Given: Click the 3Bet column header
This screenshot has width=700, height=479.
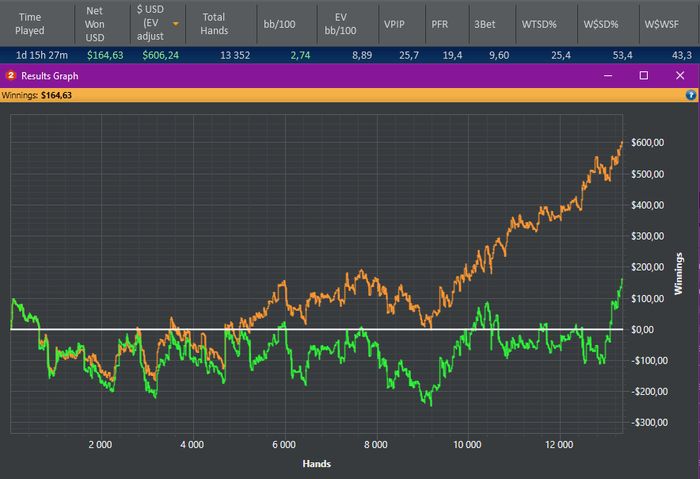Looking at the screenshot, I should 486,23.
